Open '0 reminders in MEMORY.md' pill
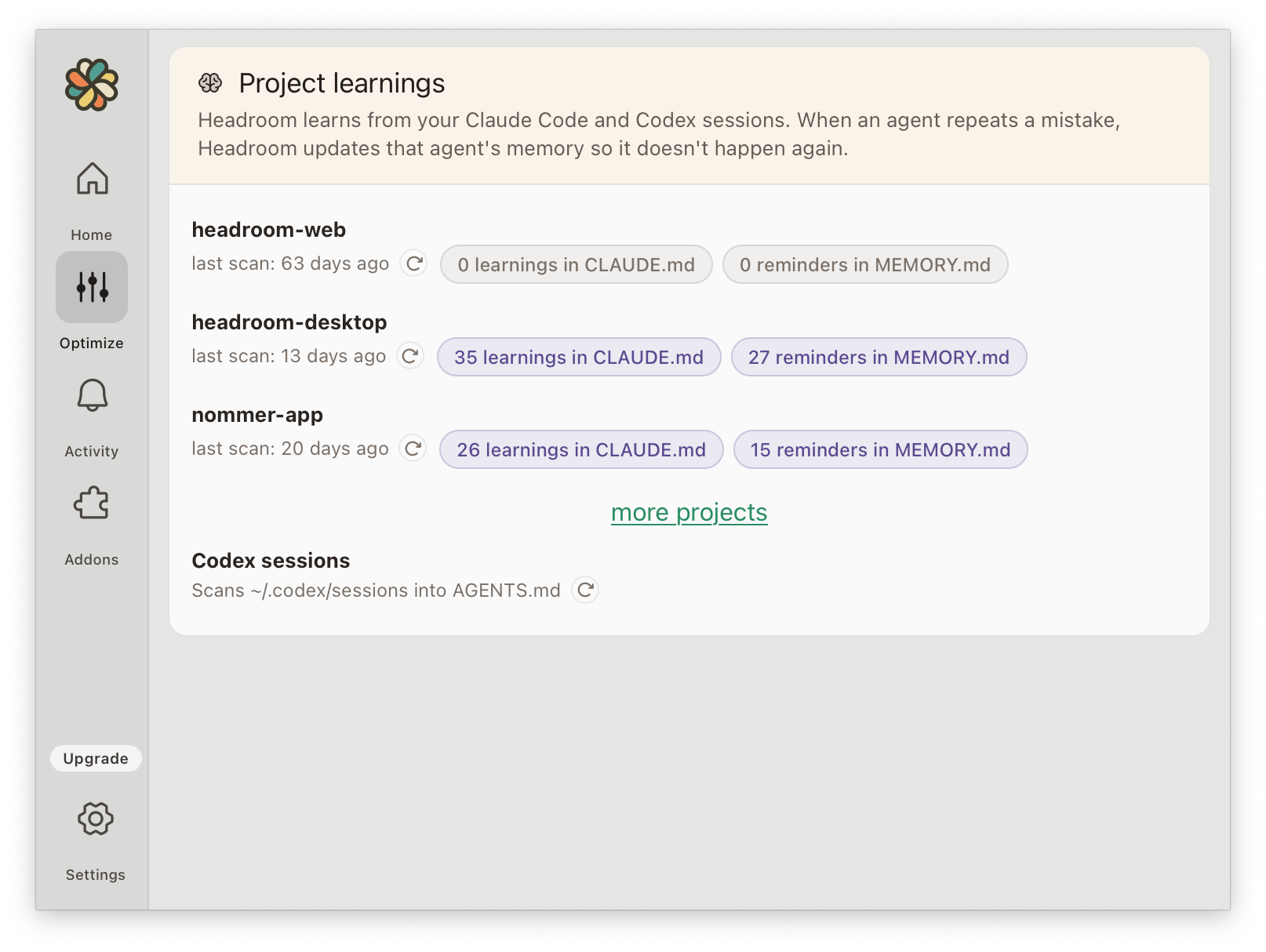This screenshot has height=952, width=1266. click(x=865, y=264)
